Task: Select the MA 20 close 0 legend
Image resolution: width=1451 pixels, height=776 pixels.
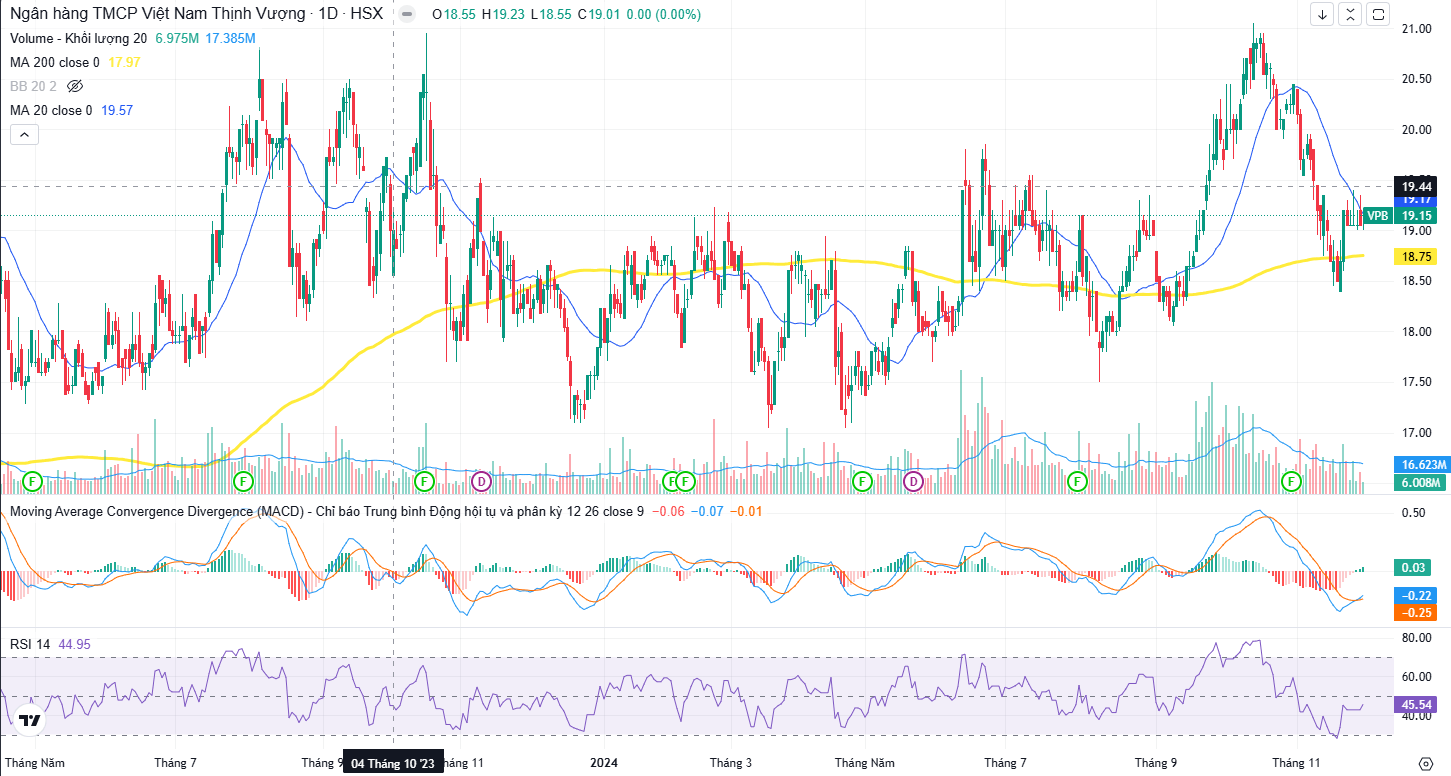Action: click(x=51, y=110)
